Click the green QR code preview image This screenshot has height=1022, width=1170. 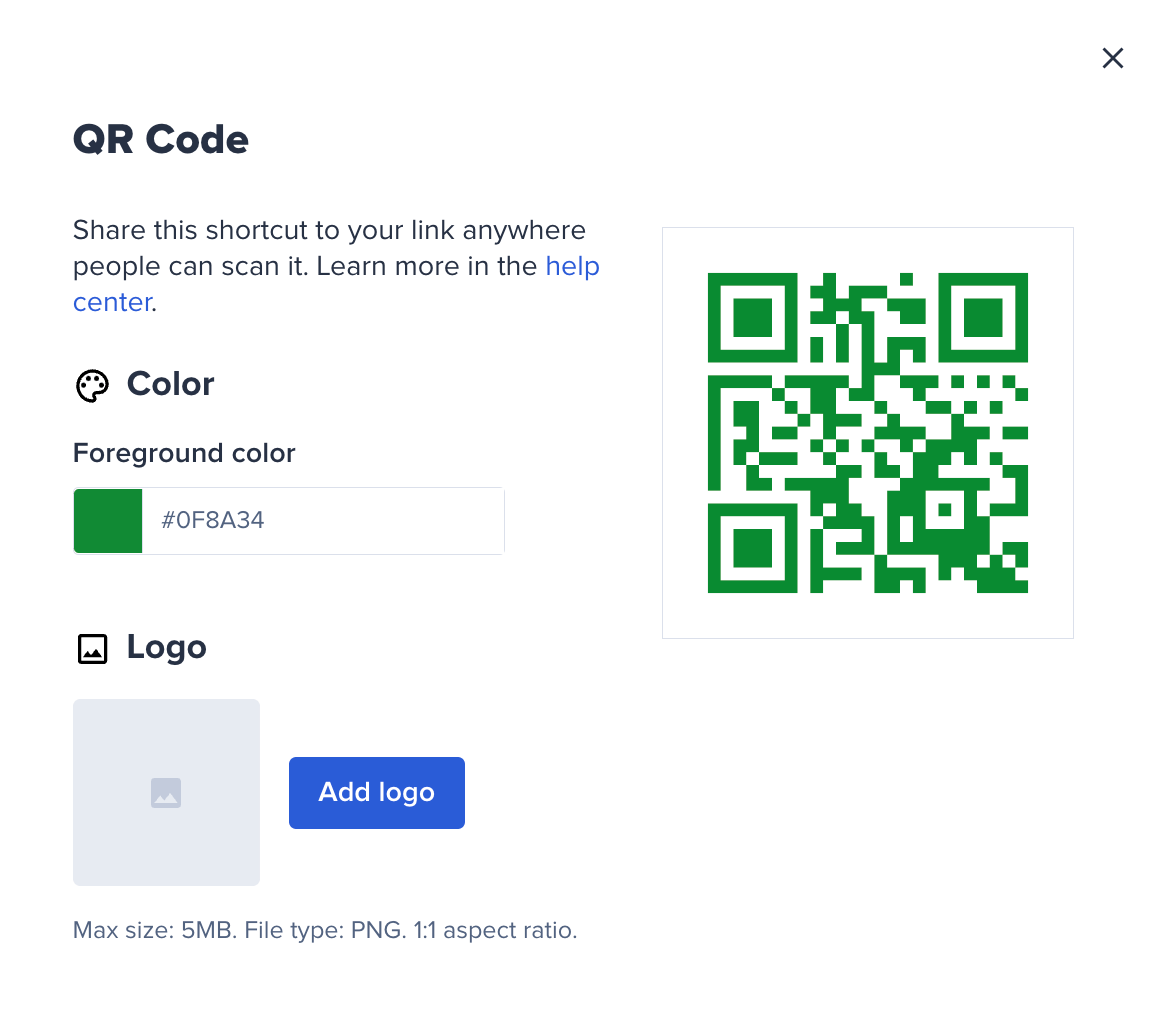click(867, 432)
